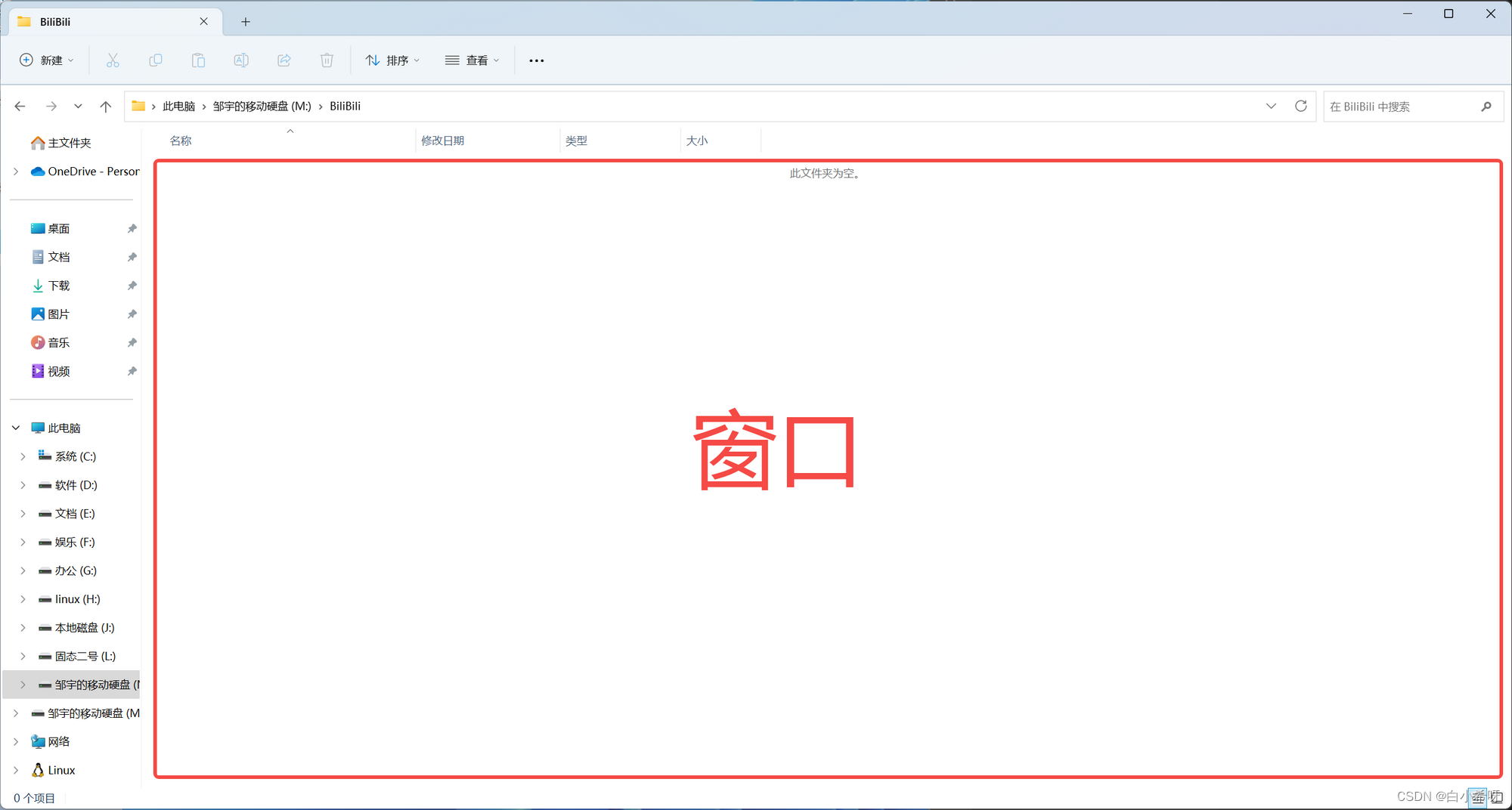1512x810 pixels.
Task: Unpin 桌面 using its pin icon
Action: [132, 228]
